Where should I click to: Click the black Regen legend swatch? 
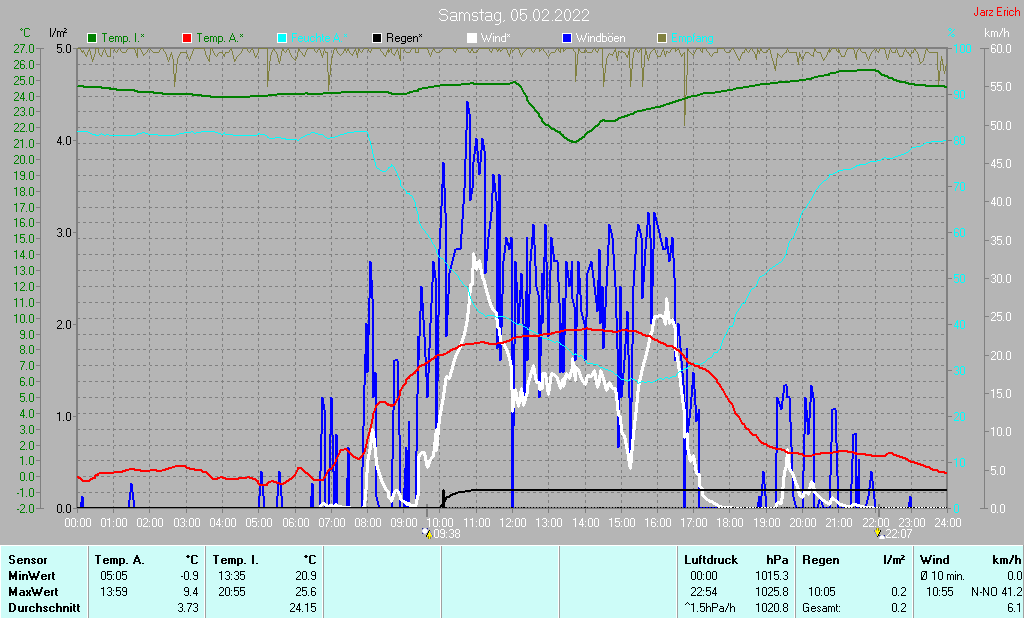(377, 38)
